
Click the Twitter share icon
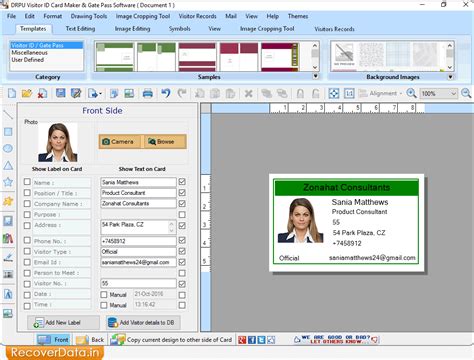coord(262,340)
